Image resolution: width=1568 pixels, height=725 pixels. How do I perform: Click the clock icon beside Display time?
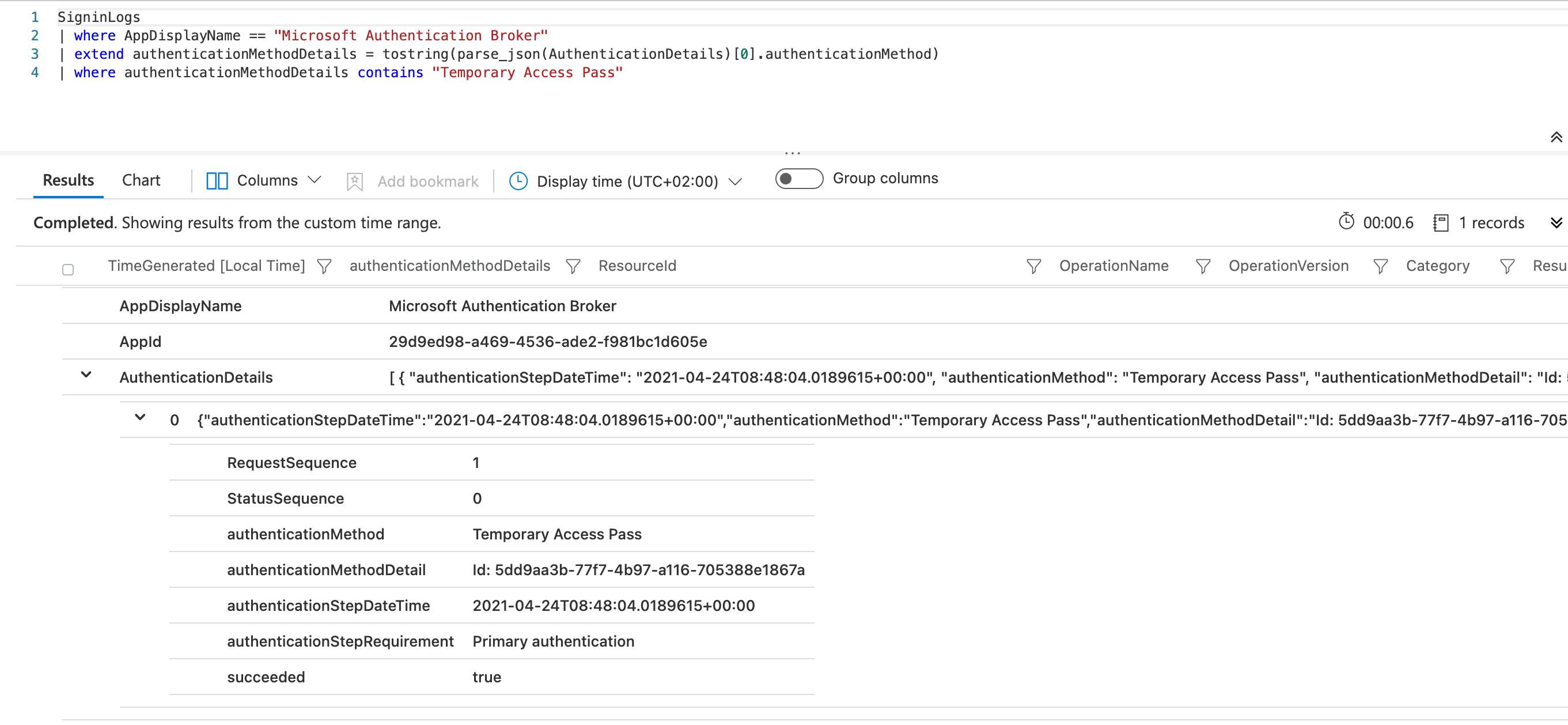coord(518,181)
